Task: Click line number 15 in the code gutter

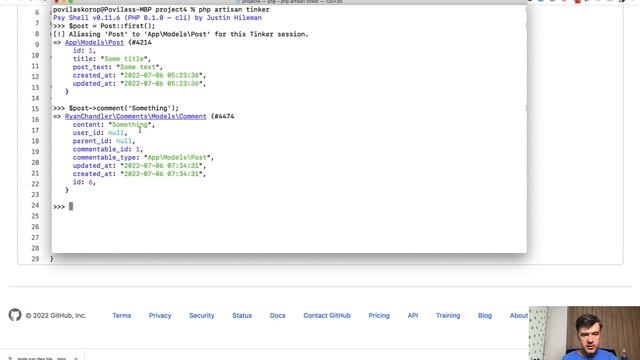Action: point(35,109)
